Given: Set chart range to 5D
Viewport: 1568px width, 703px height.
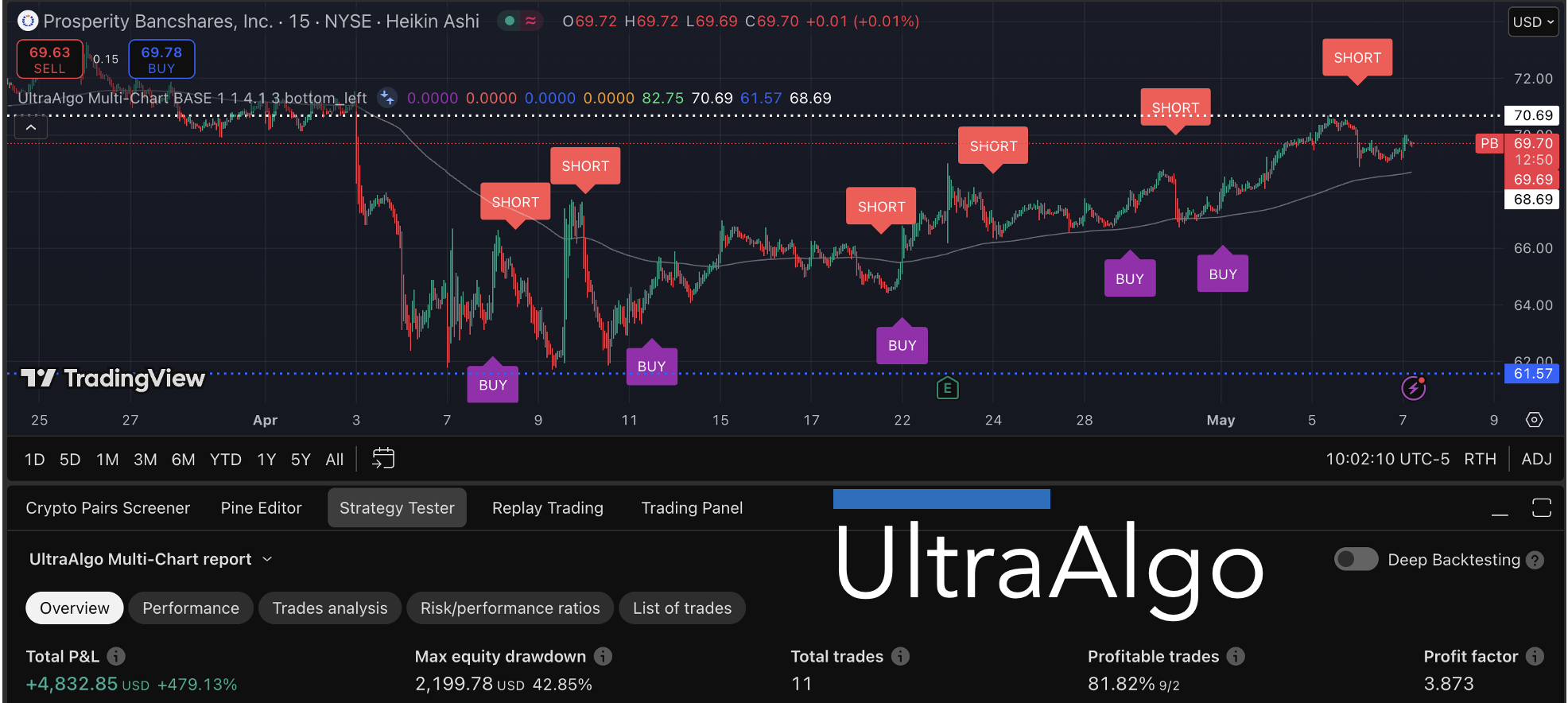Looking at the screenshot, I should tap(70, 460).
